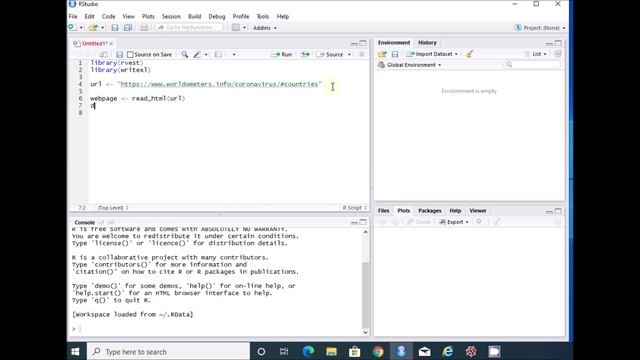Open Microsoft Edge from taskbar
The image size is (640, 360).
[x=308, y=351]
